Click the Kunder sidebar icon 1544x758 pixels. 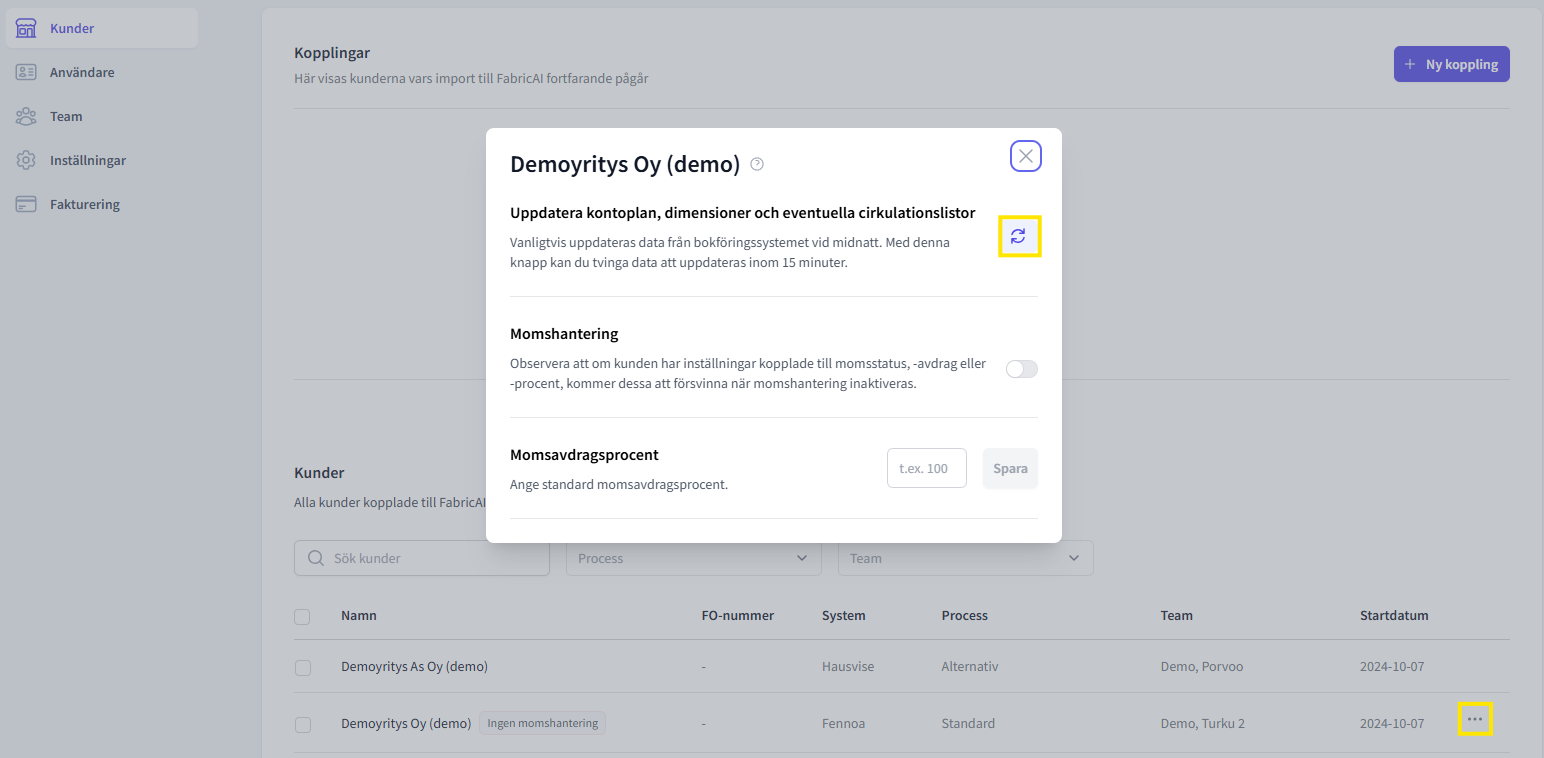[26, 28]
